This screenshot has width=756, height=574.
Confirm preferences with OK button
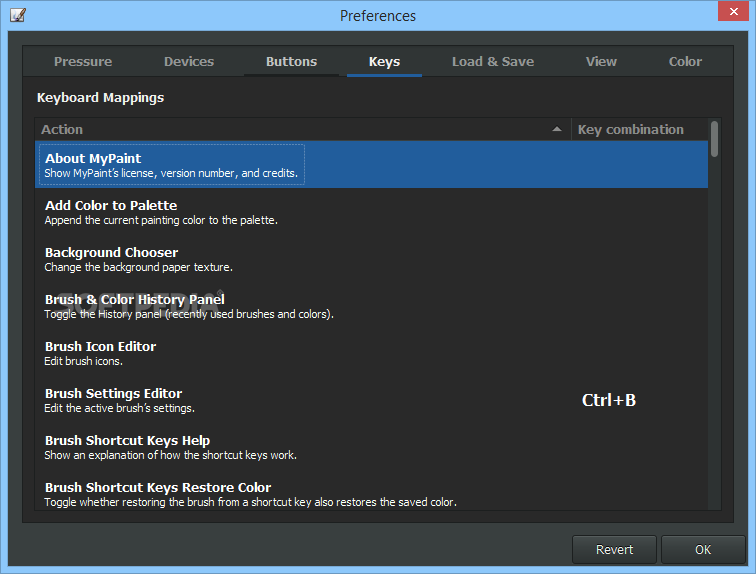tap(703, 549)
